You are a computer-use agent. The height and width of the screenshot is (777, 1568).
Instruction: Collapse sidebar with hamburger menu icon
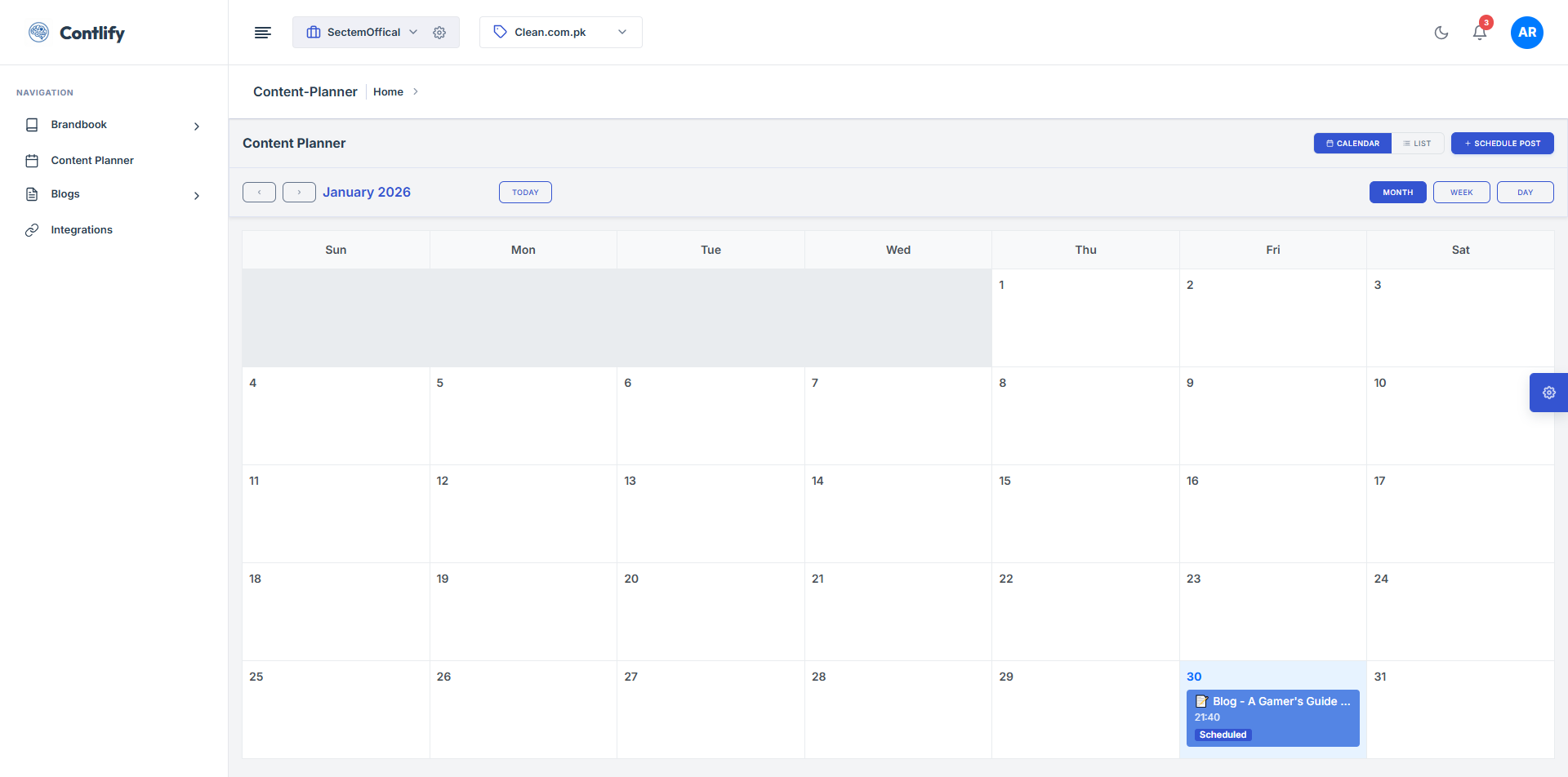[263, 33]
